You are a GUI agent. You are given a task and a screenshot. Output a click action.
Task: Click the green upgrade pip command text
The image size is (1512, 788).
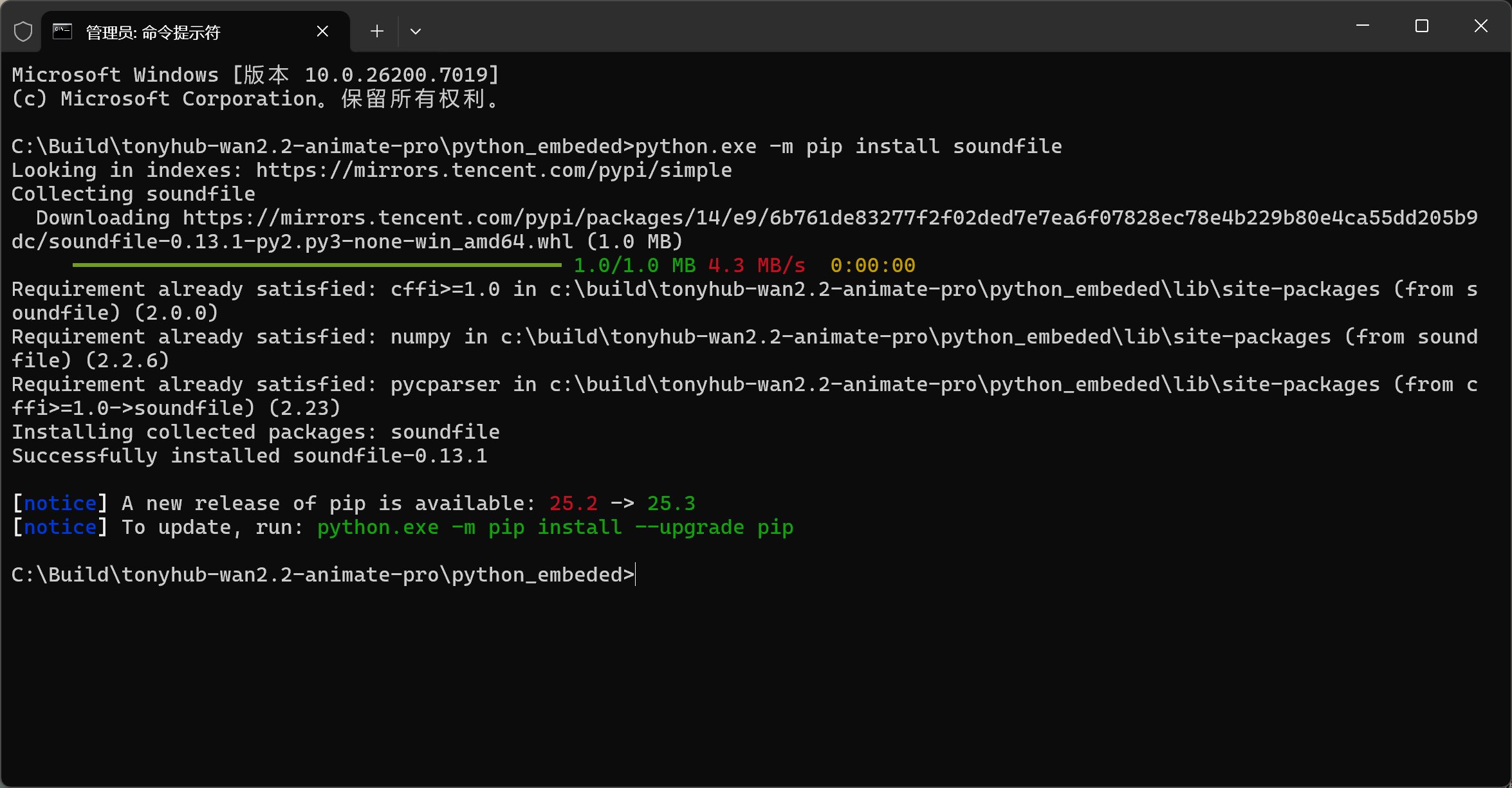coord(555,527)
